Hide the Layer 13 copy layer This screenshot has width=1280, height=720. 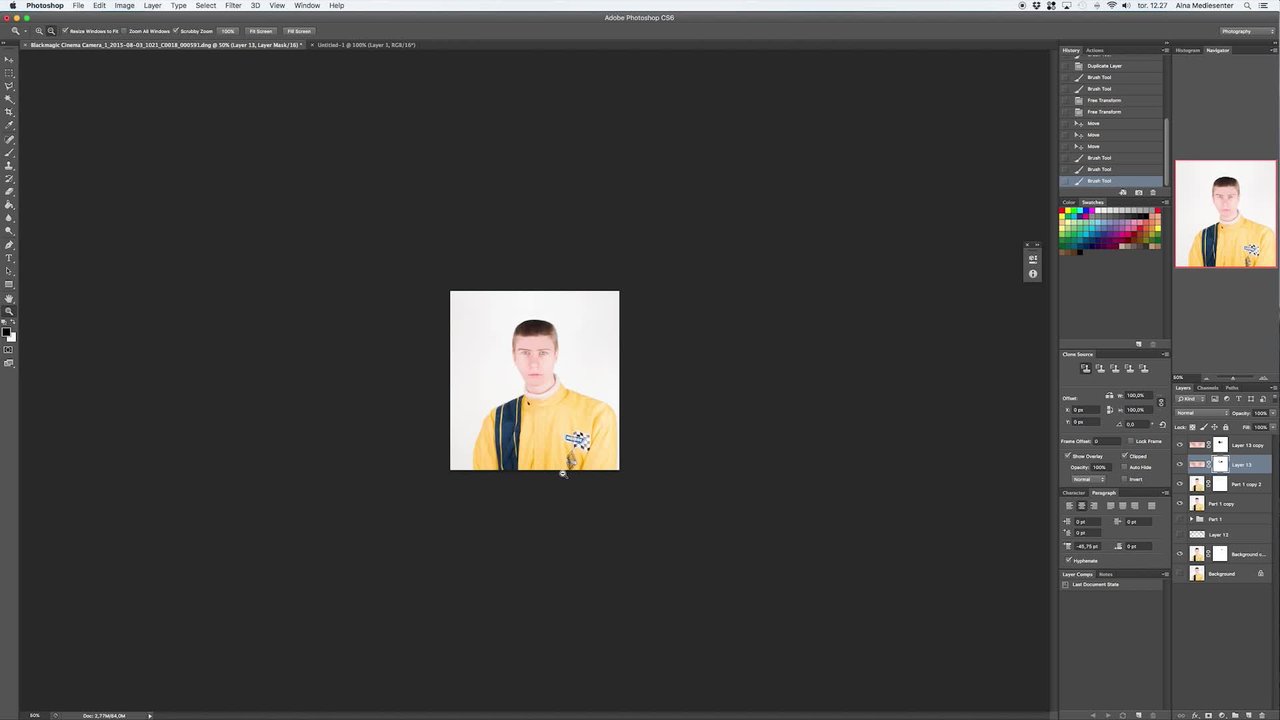coord(1180,445)
